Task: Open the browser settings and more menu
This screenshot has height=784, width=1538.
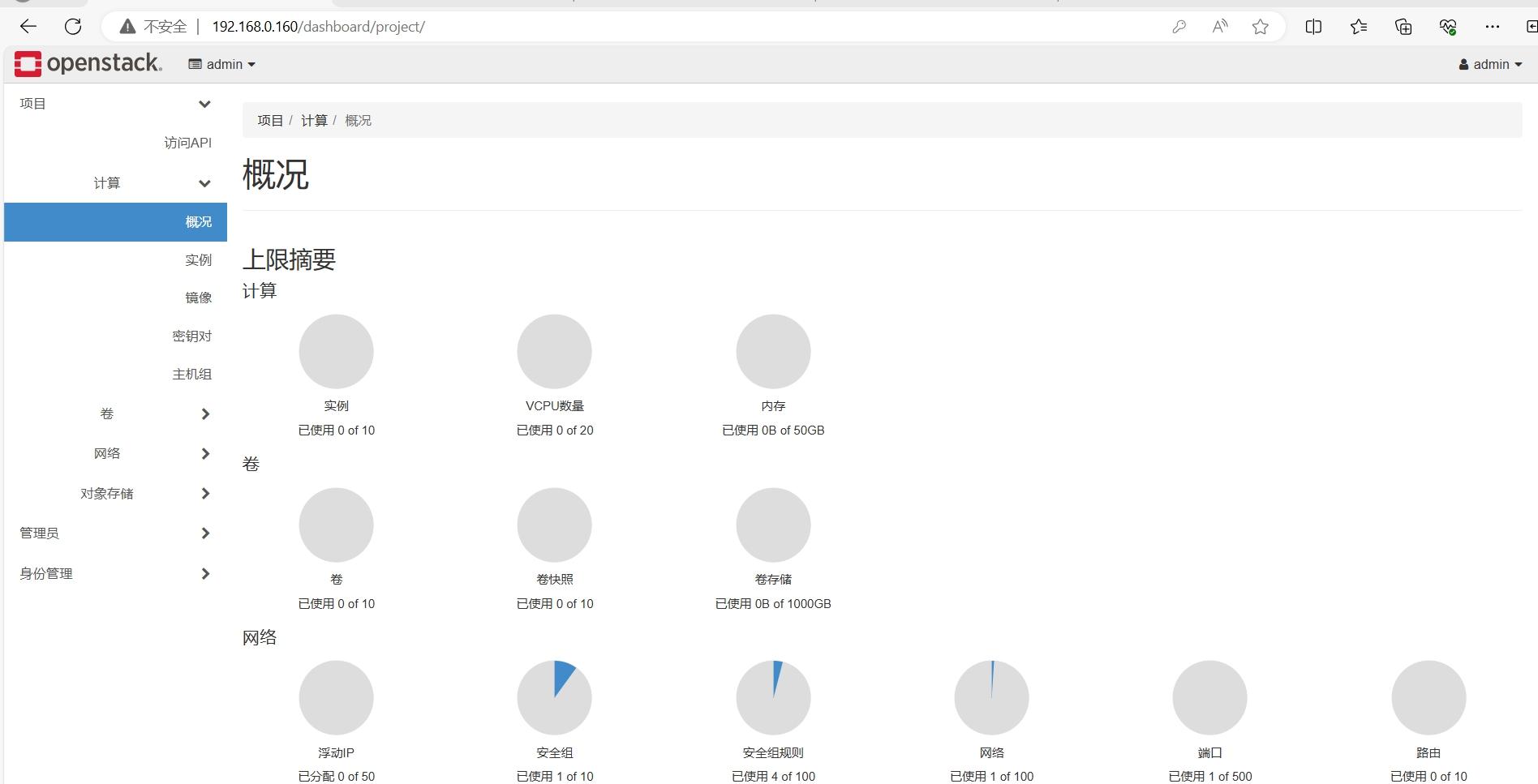Action: point(1493,27)
